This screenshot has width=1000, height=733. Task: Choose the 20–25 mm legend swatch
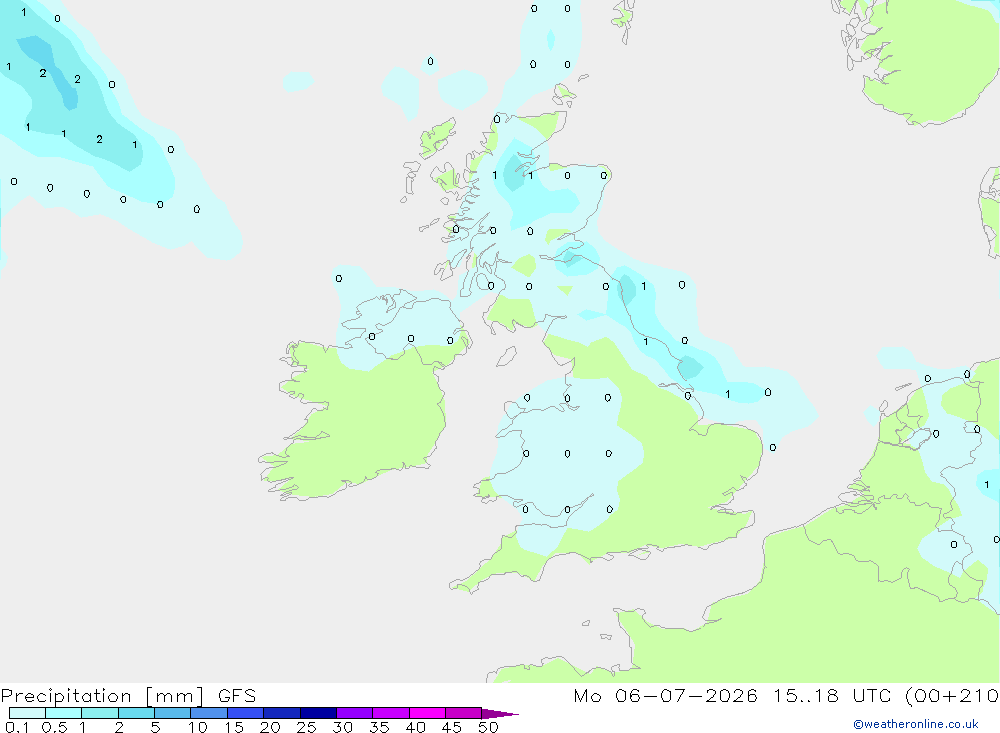pyautogui.click(x=282, y=713)
